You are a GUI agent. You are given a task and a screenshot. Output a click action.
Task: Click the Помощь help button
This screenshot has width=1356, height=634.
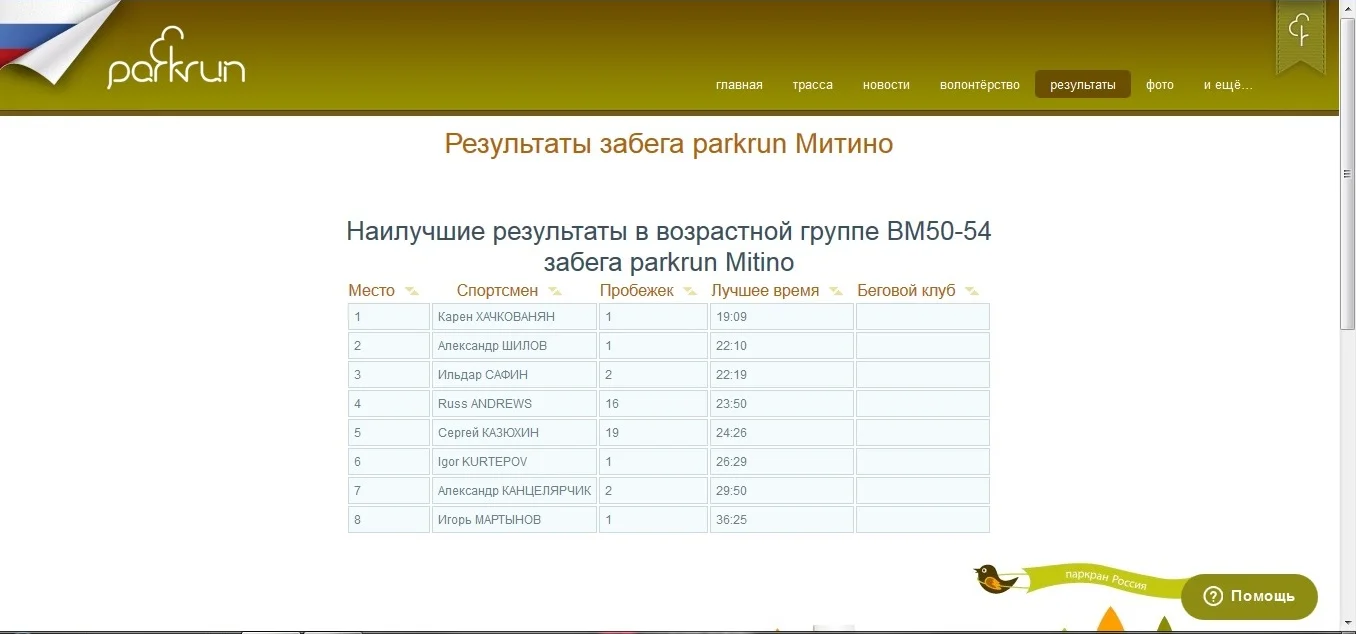click(x=1249, y=596)
